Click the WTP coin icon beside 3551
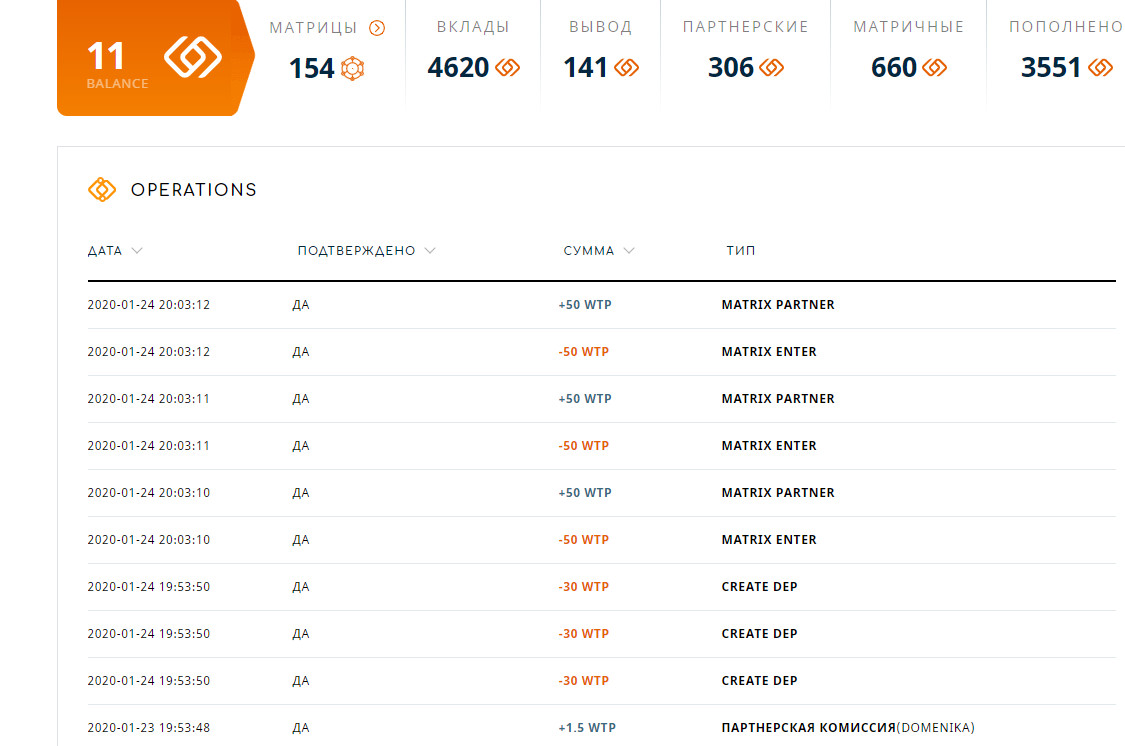1125x746 pixels. [1100, 68]
